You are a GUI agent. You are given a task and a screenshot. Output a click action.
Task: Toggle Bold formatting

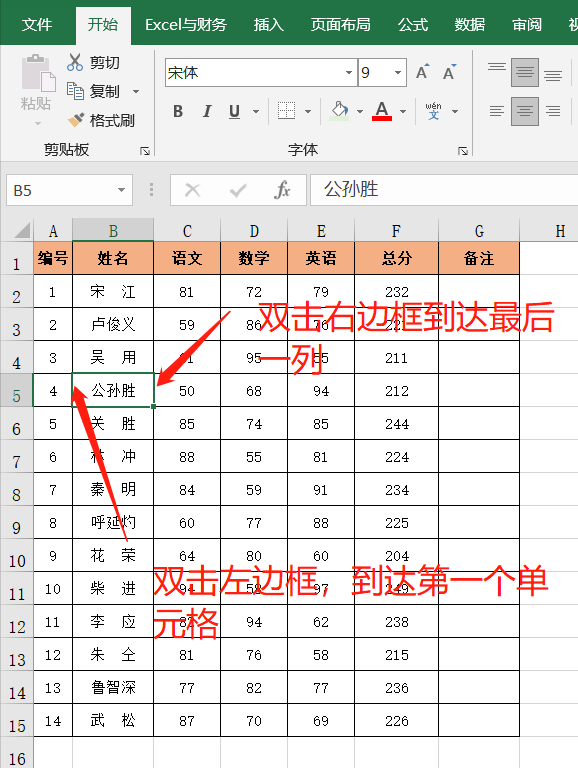[x=178, y=112]
